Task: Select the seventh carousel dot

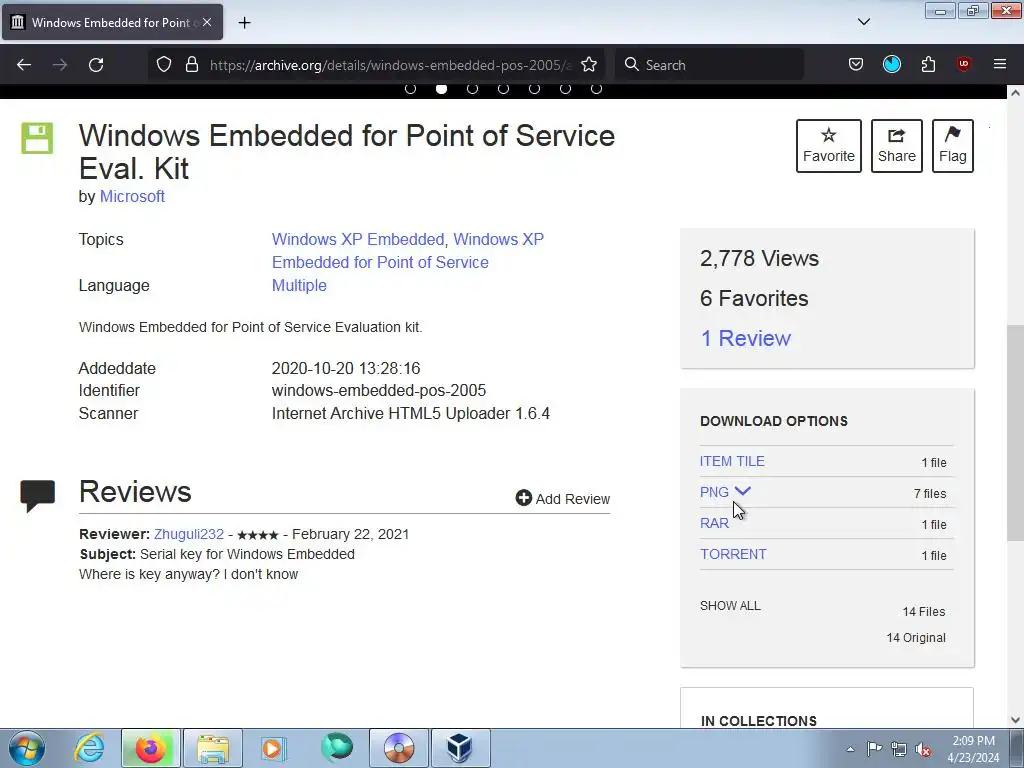Action: tap(596, 89)
